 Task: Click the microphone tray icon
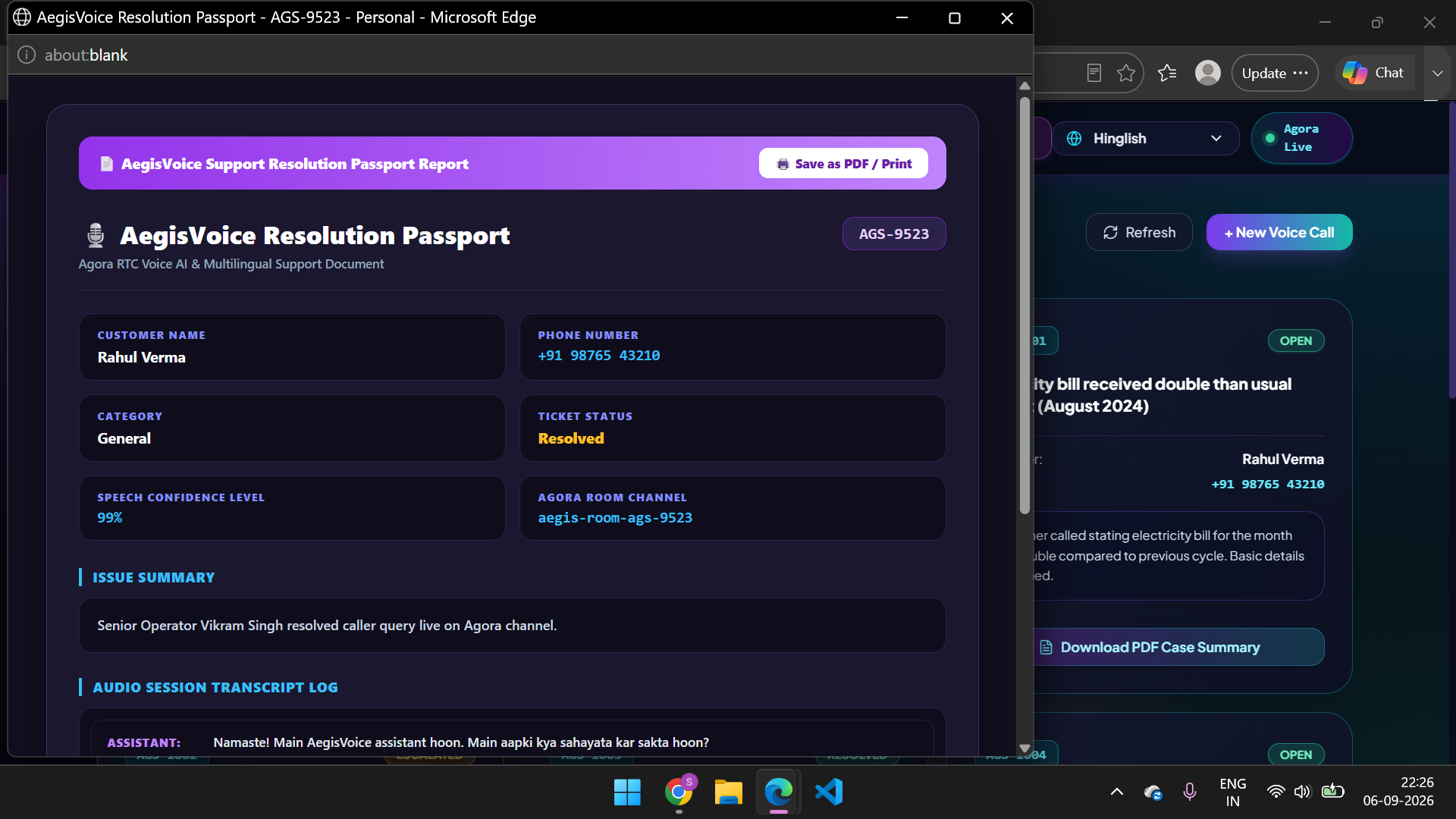coord(1190,792)
